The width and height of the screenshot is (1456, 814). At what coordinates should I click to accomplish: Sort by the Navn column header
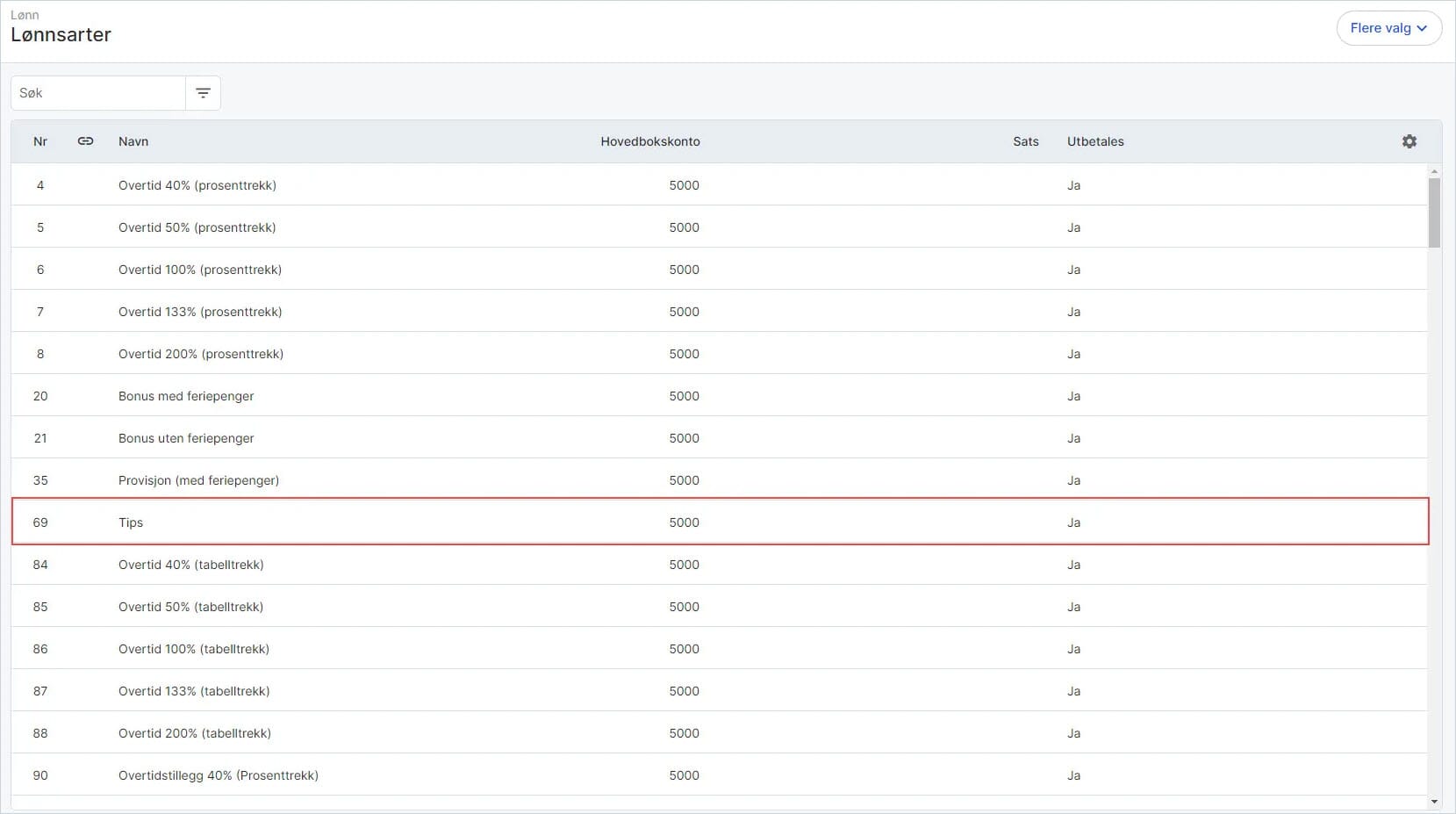coord(133,141)
